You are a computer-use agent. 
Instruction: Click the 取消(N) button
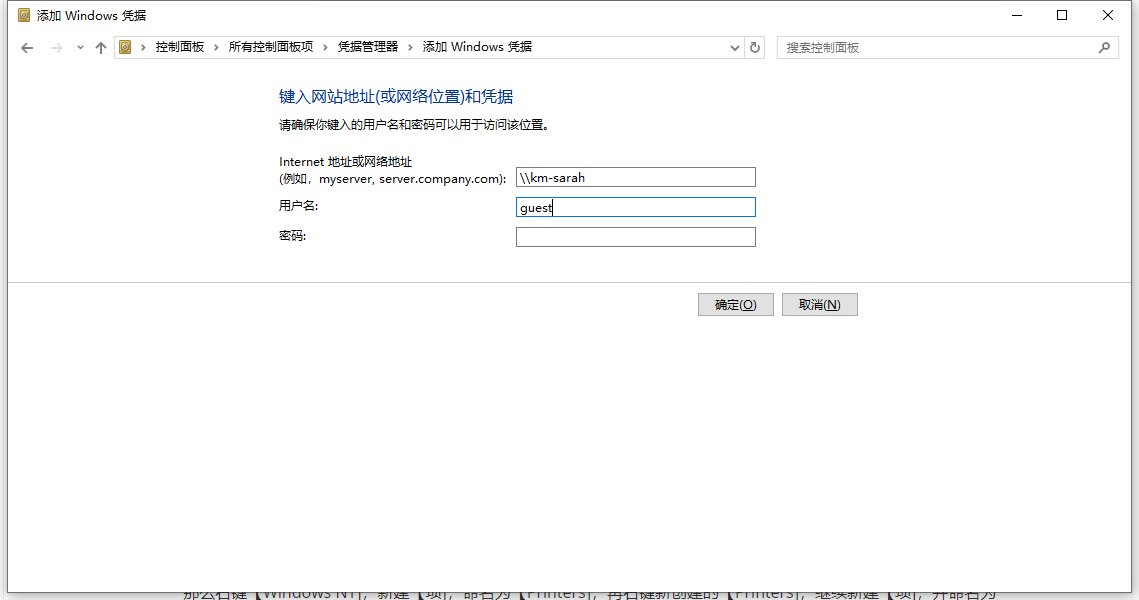(819, 304)
